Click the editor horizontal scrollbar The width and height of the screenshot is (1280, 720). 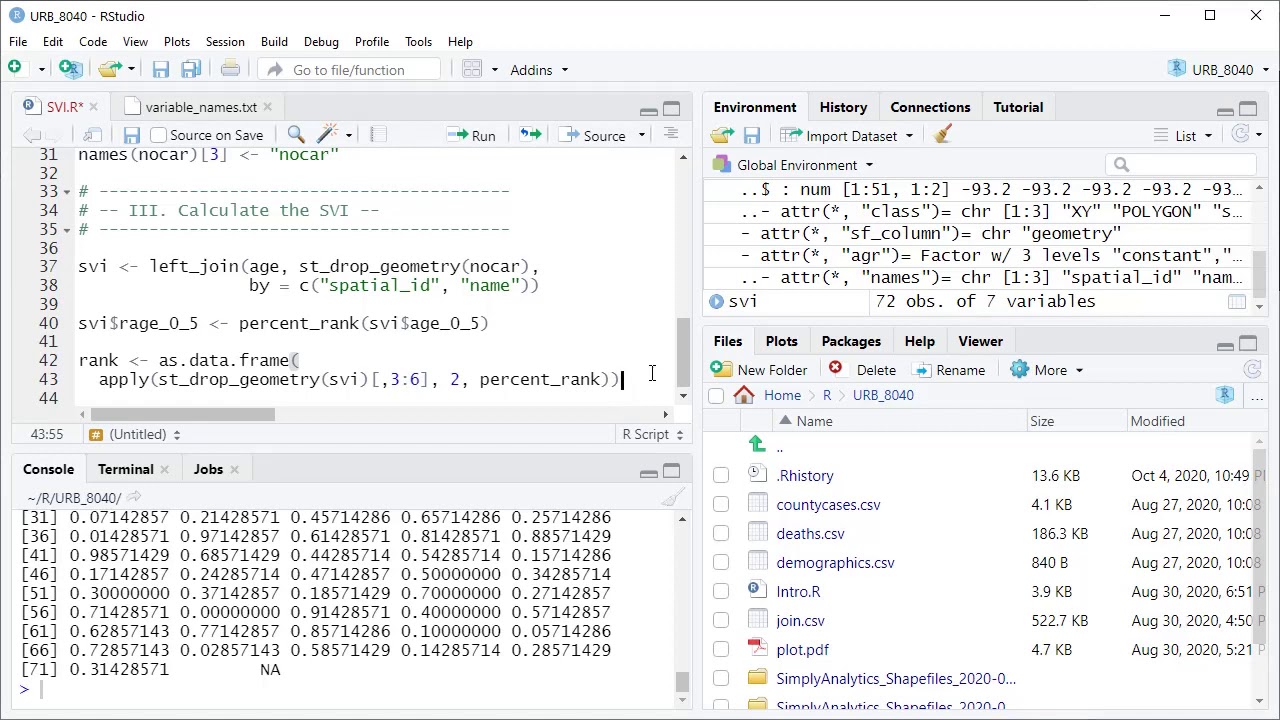tap(182, 414)
